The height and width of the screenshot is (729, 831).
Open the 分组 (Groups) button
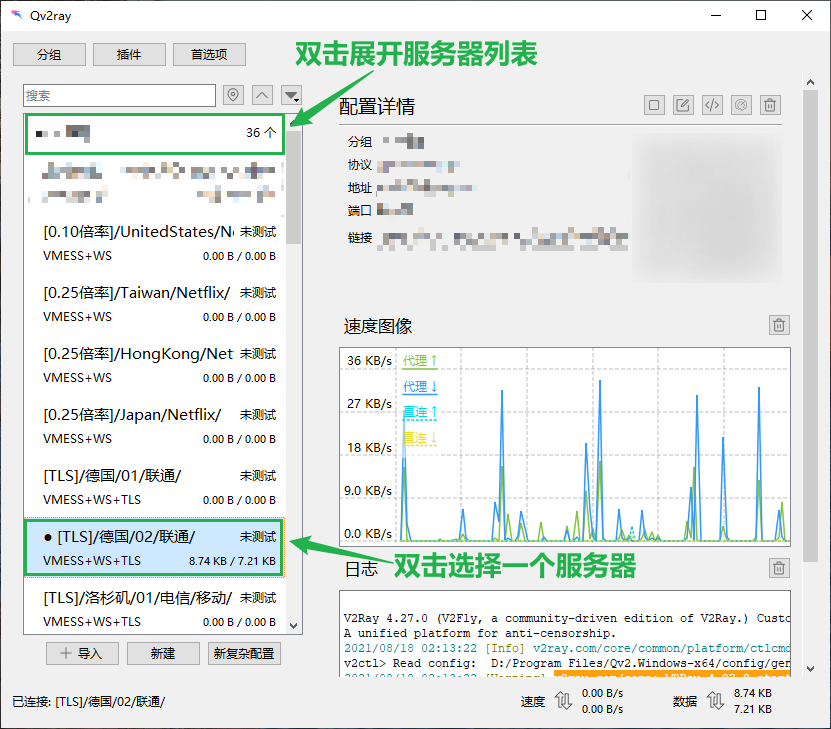coord(49,55)
